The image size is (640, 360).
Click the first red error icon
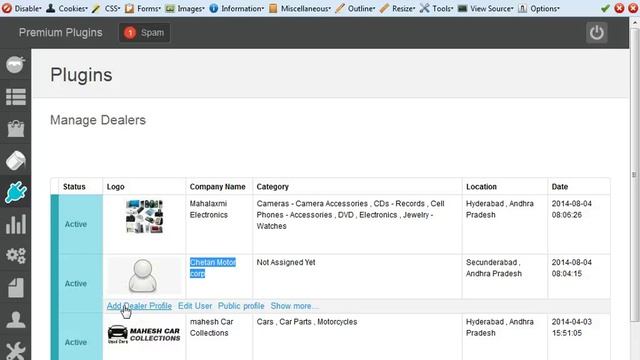coord(619,8)
